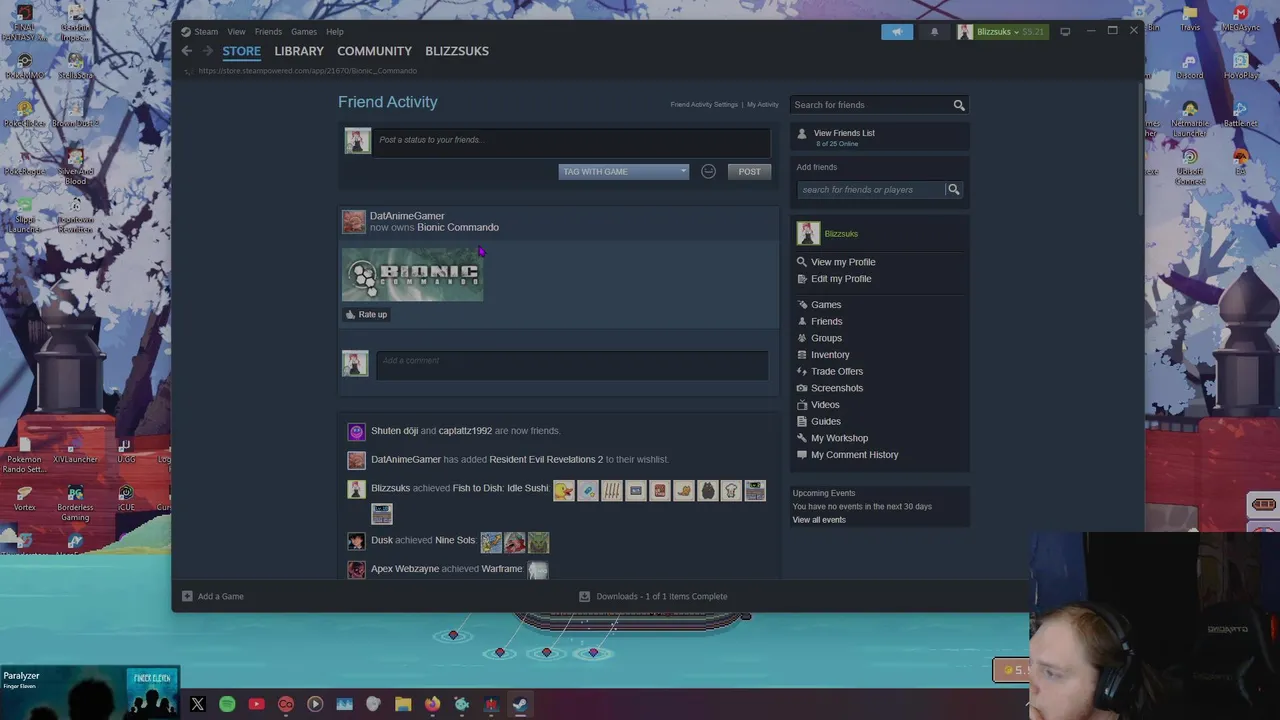Open the Screenshots sidebar link
This screenshot has width=1280, height=720.
point(837,389)
